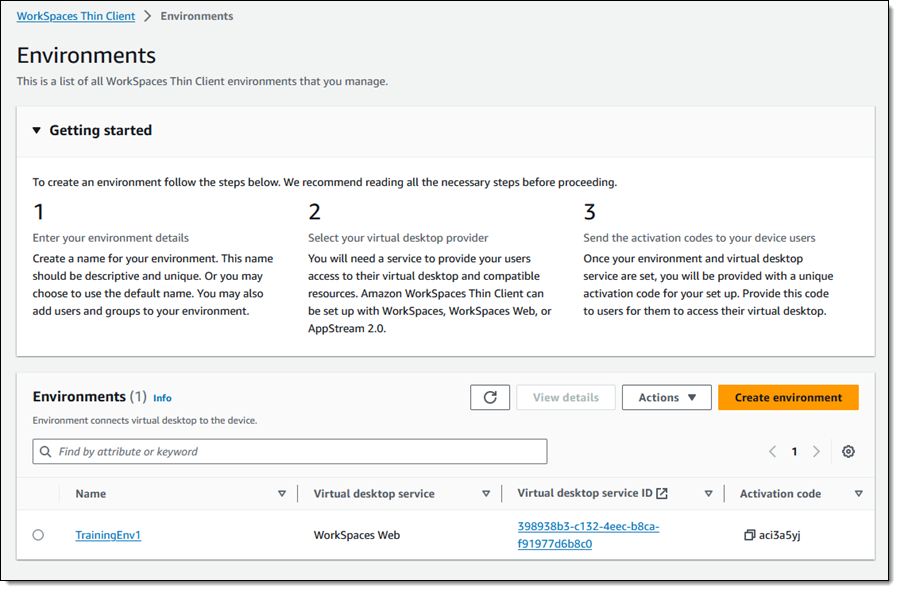
Task: Sort by Name column arrow
Action: 282,494
